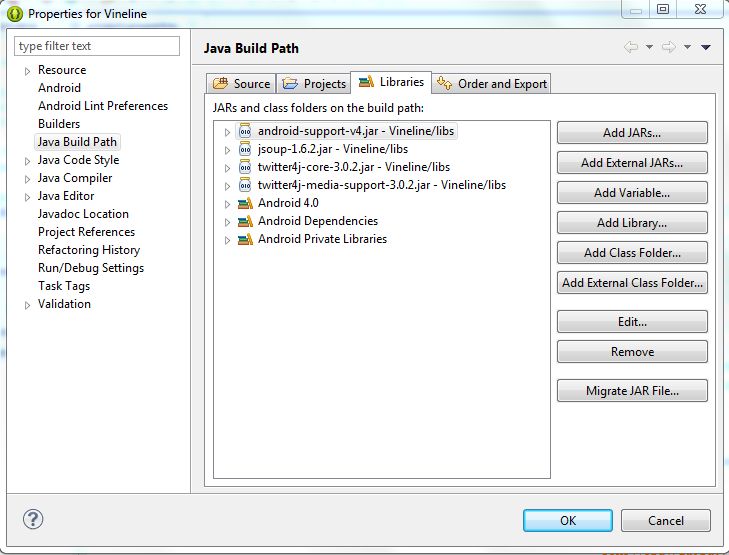Select jsoup-1.6.2.jar - Vineline/libs text
729x555 pixels.
(333, 149)
